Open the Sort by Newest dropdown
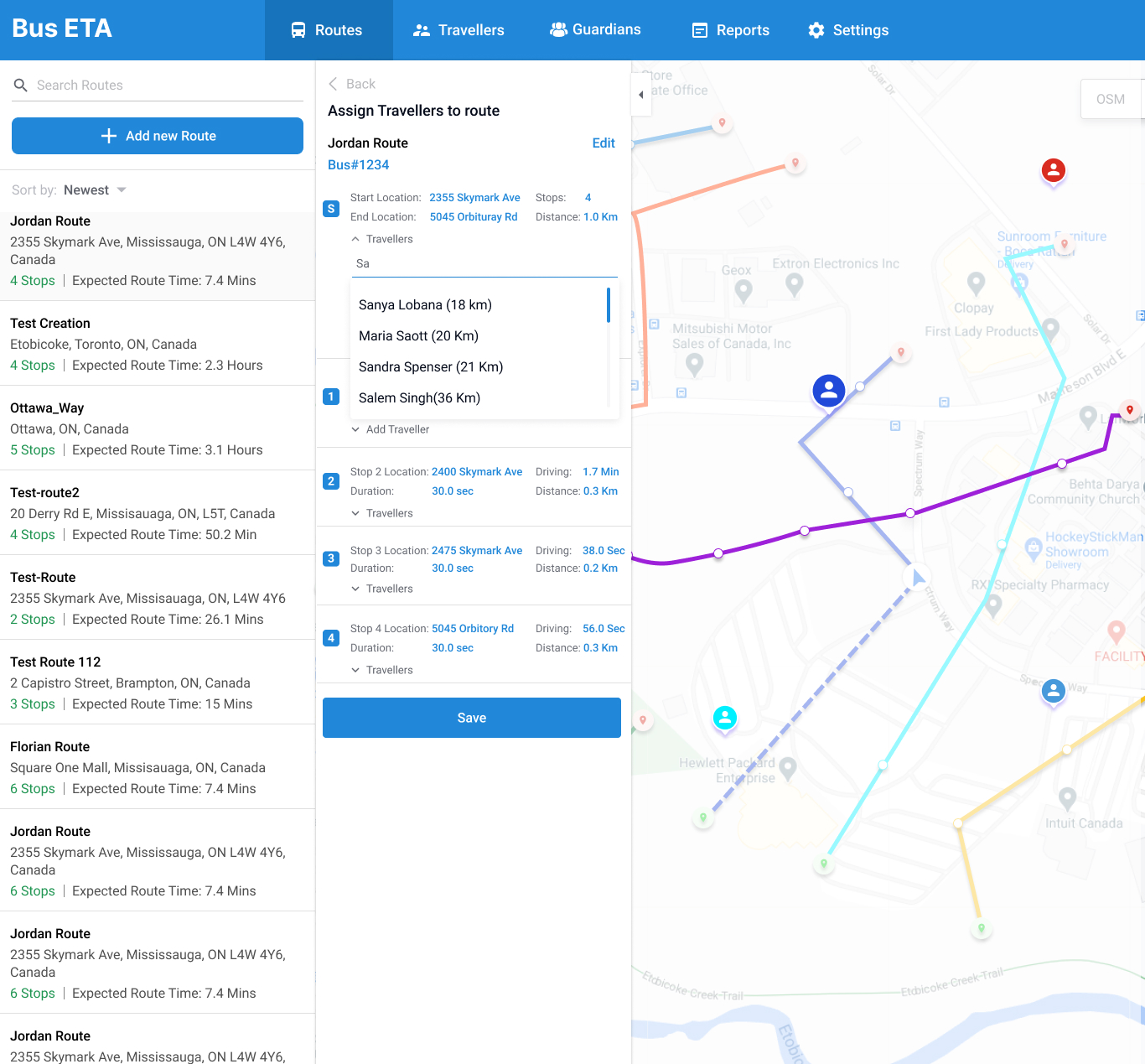Viewport: 1145px width, 1064px height. [x=94, y=190]
